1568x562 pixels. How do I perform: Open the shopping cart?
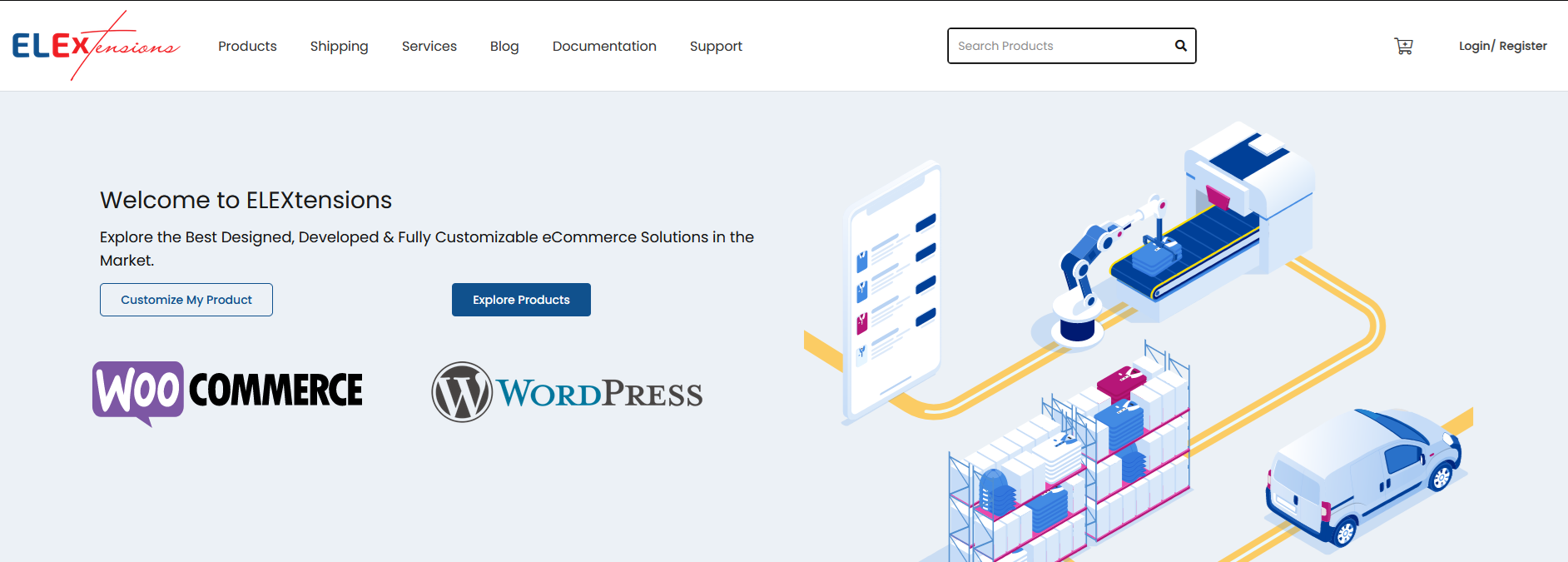(1403, 47)
